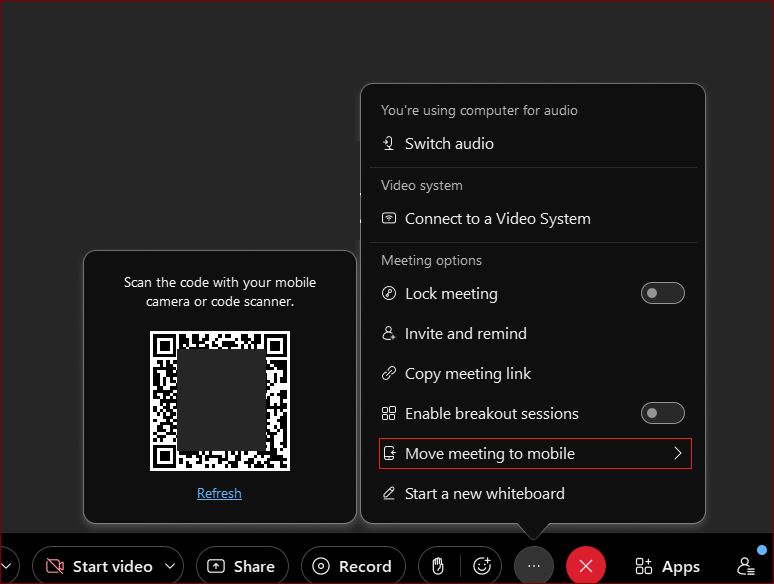Click the Share screen arrow icon
774x584 pixels.
tap(216, 566)
